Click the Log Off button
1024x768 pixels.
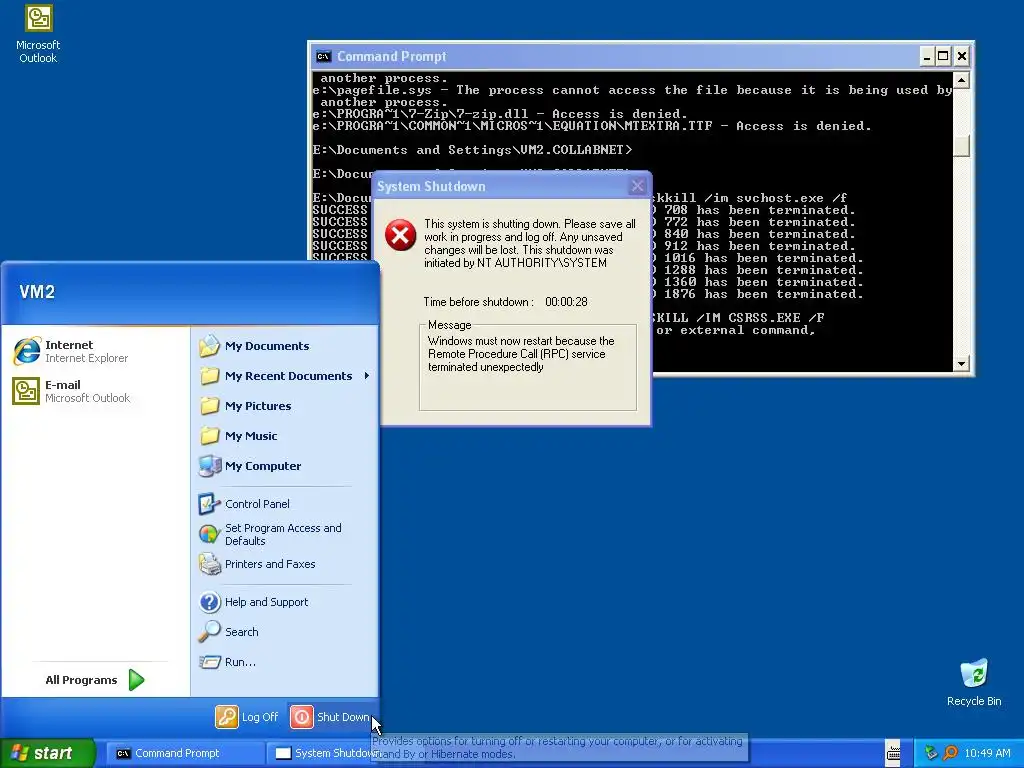click(247, 717)
